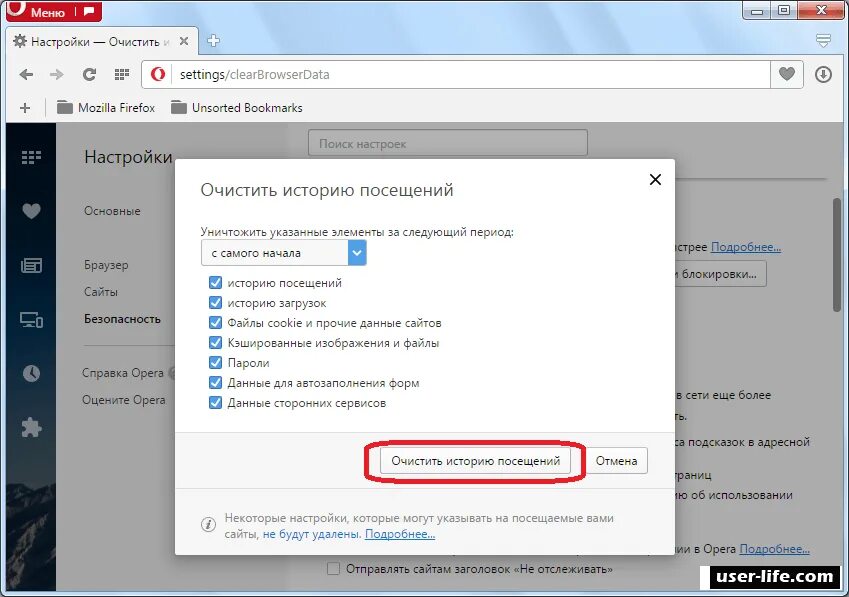Select 'Безопасность' settings section
This screenshot has width=849, height=597.
click(122, 319)
